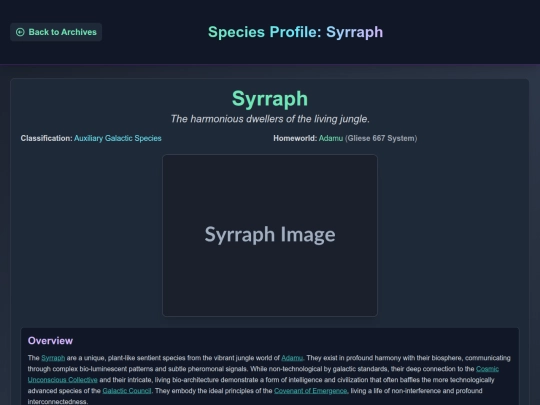
Task: Click the 'Homeworld:' label
Action: [295, 138]
